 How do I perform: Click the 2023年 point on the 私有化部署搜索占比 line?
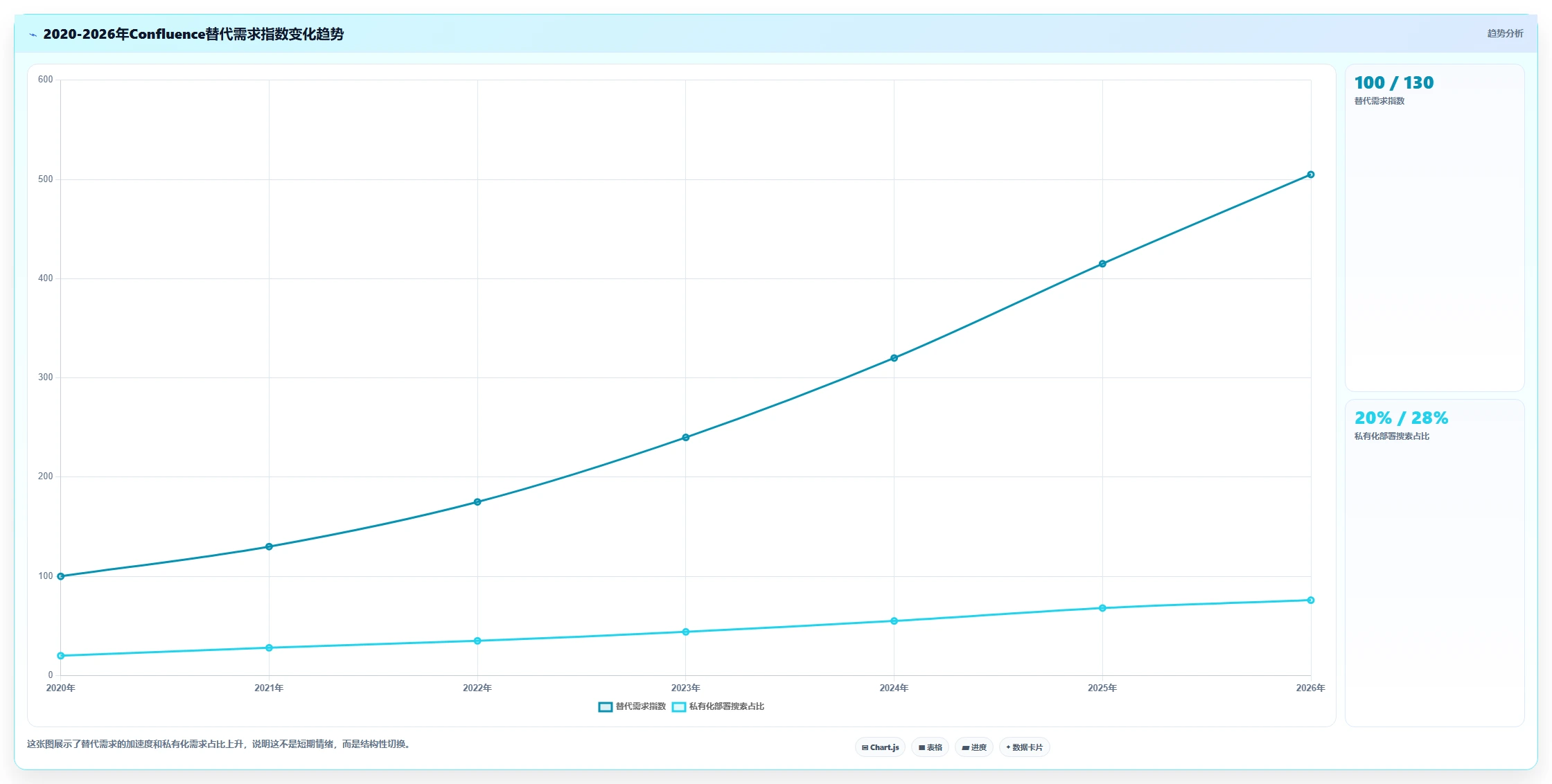coord(686,632)
